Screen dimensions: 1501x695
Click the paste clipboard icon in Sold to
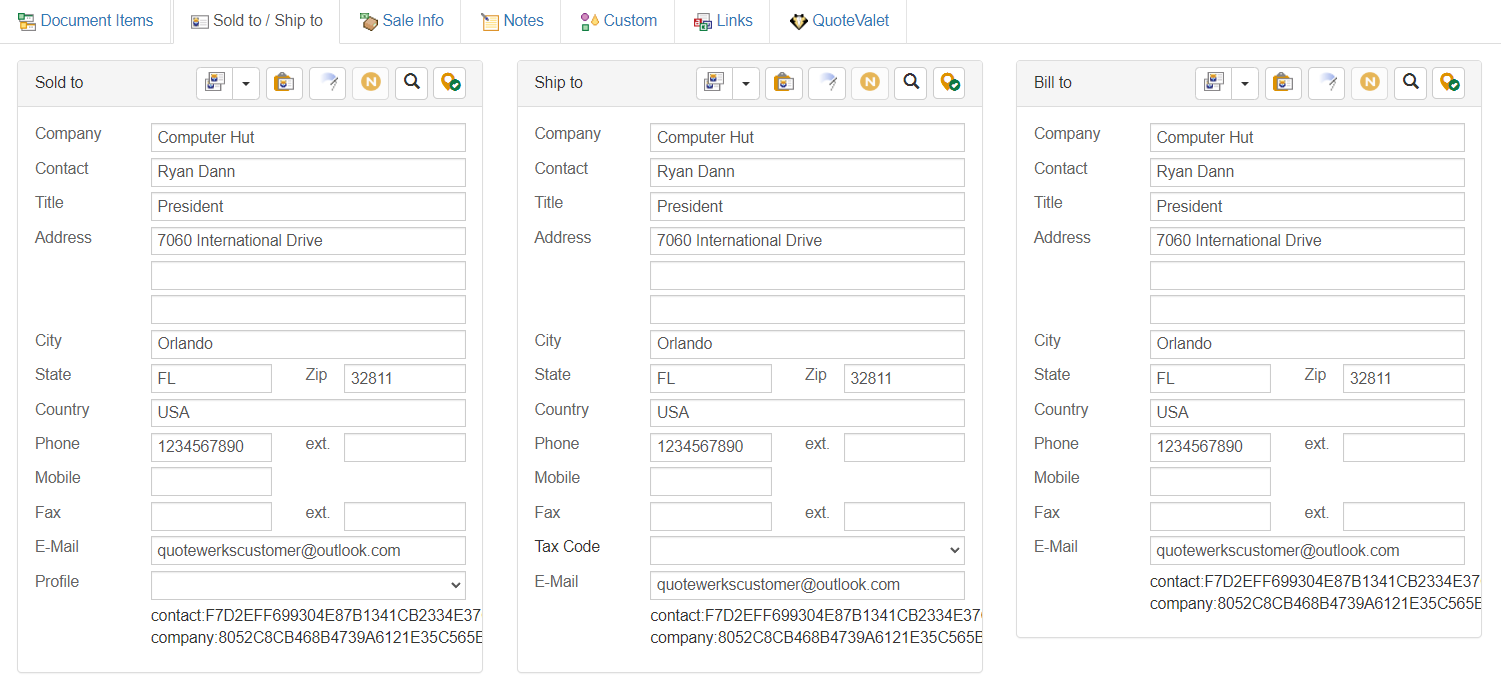[x=285, y=83]
